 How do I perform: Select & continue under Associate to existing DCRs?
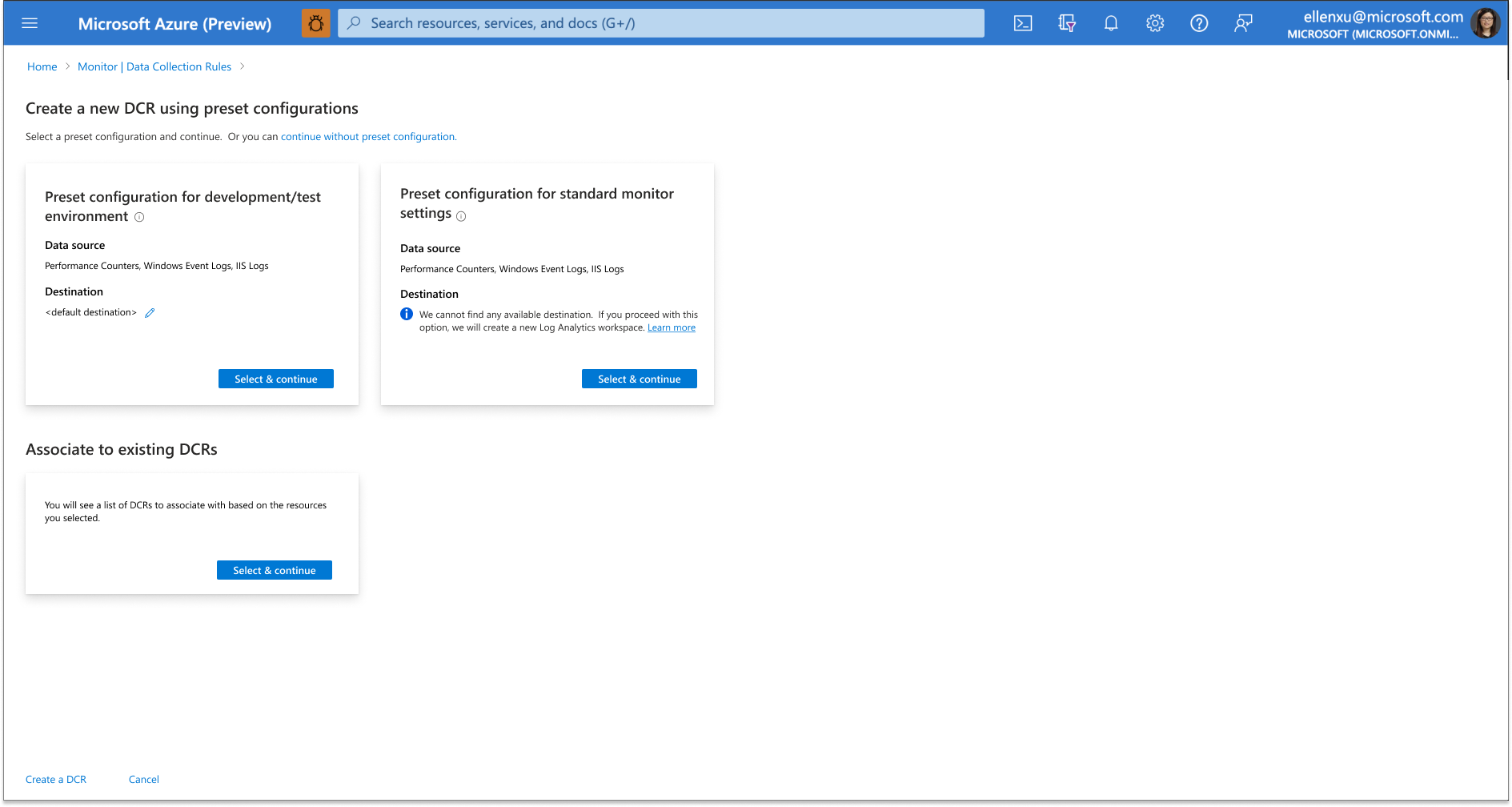pos(275,570)
